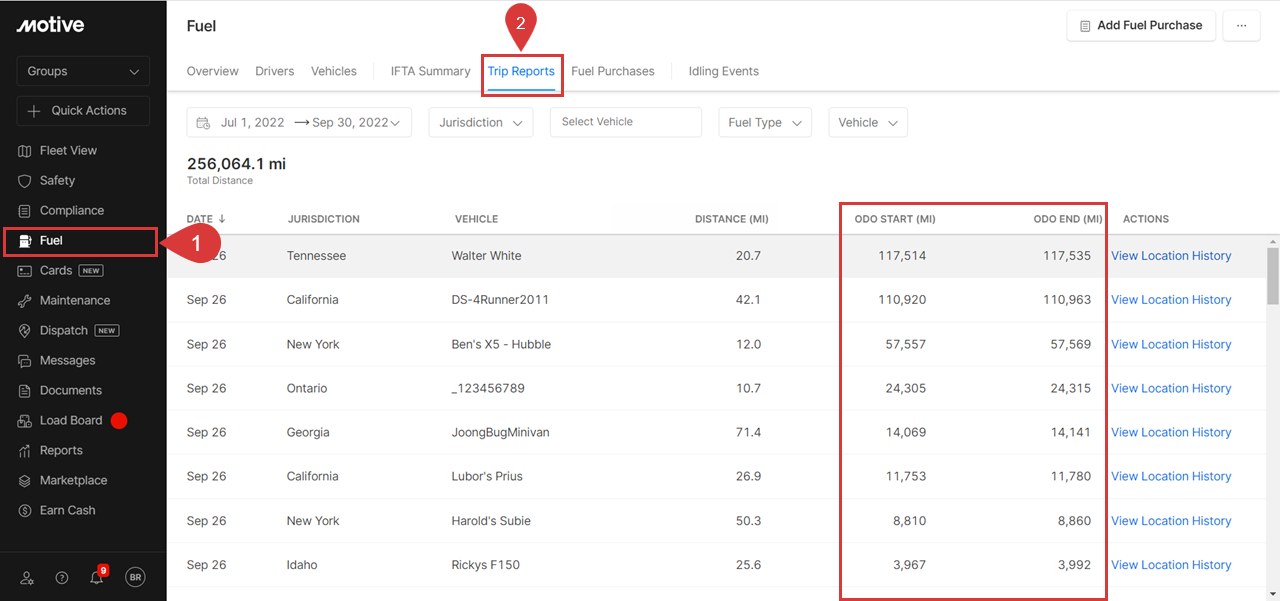Open the Fuel Type filter dropdown

coord(765,123)
